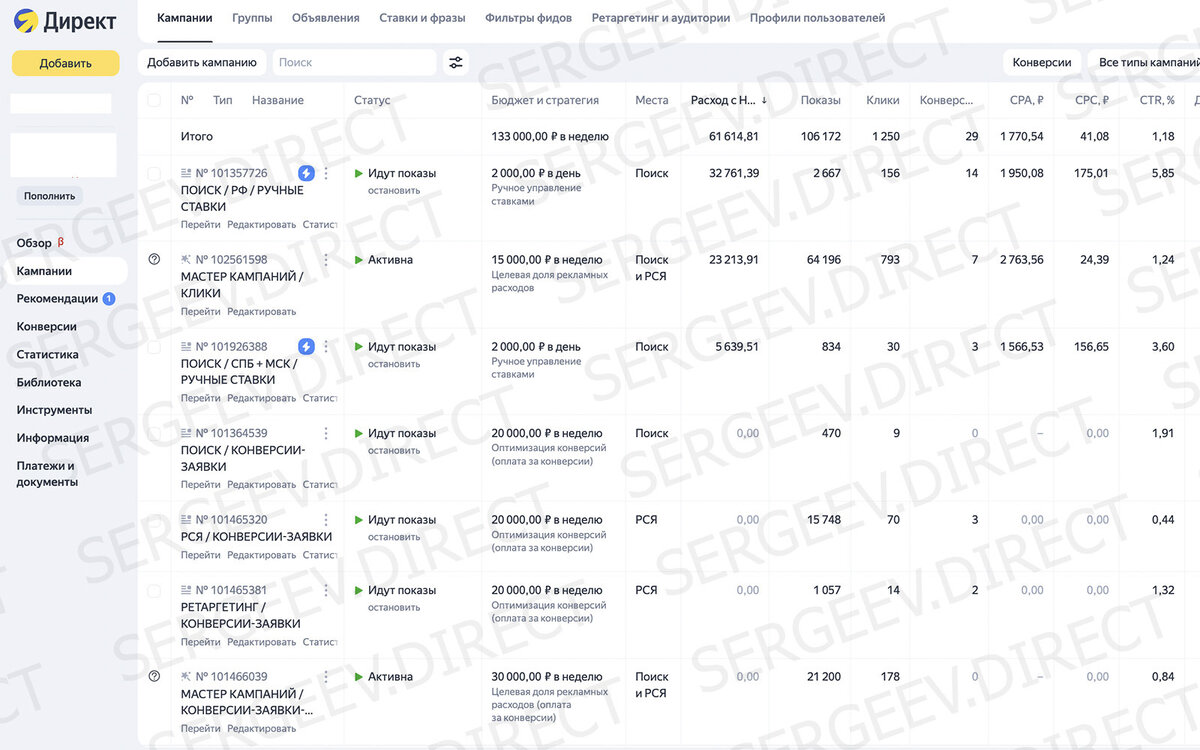Switch to the Группы tab
1200x750 pixels.
[252, 18]
